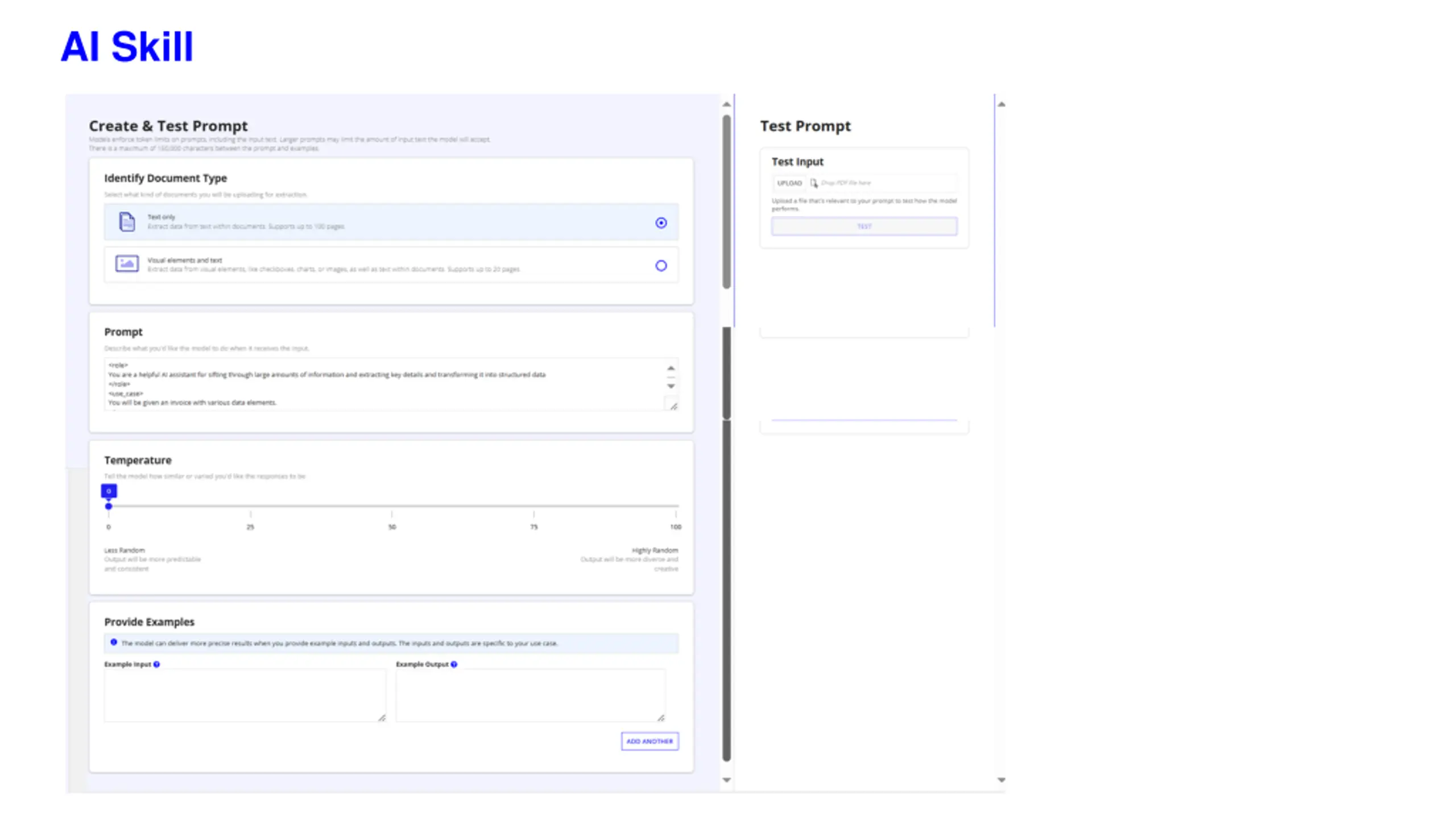The width and height of the screenshot is (1456, 819).
Task: Click the Visual elements image icon
Action: 127,264
